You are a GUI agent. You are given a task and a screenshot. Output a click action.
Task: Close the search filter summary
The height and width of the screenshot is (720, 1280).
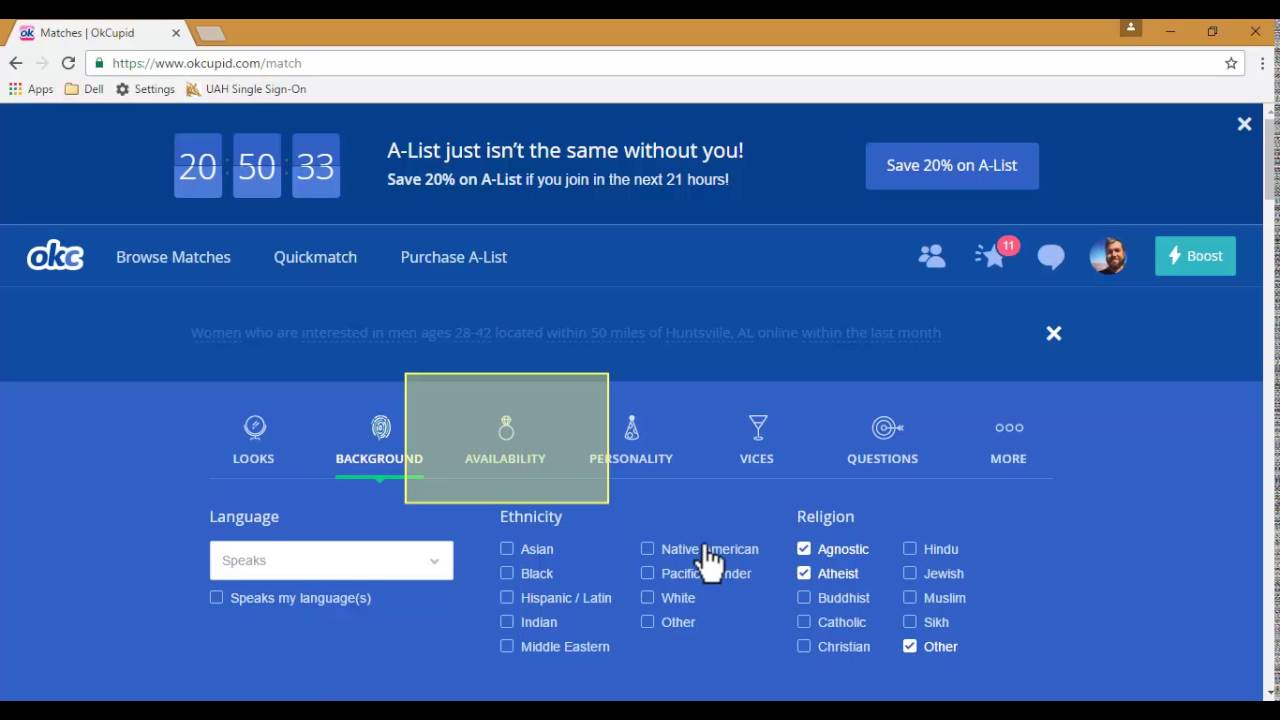tap(1054, 333)
